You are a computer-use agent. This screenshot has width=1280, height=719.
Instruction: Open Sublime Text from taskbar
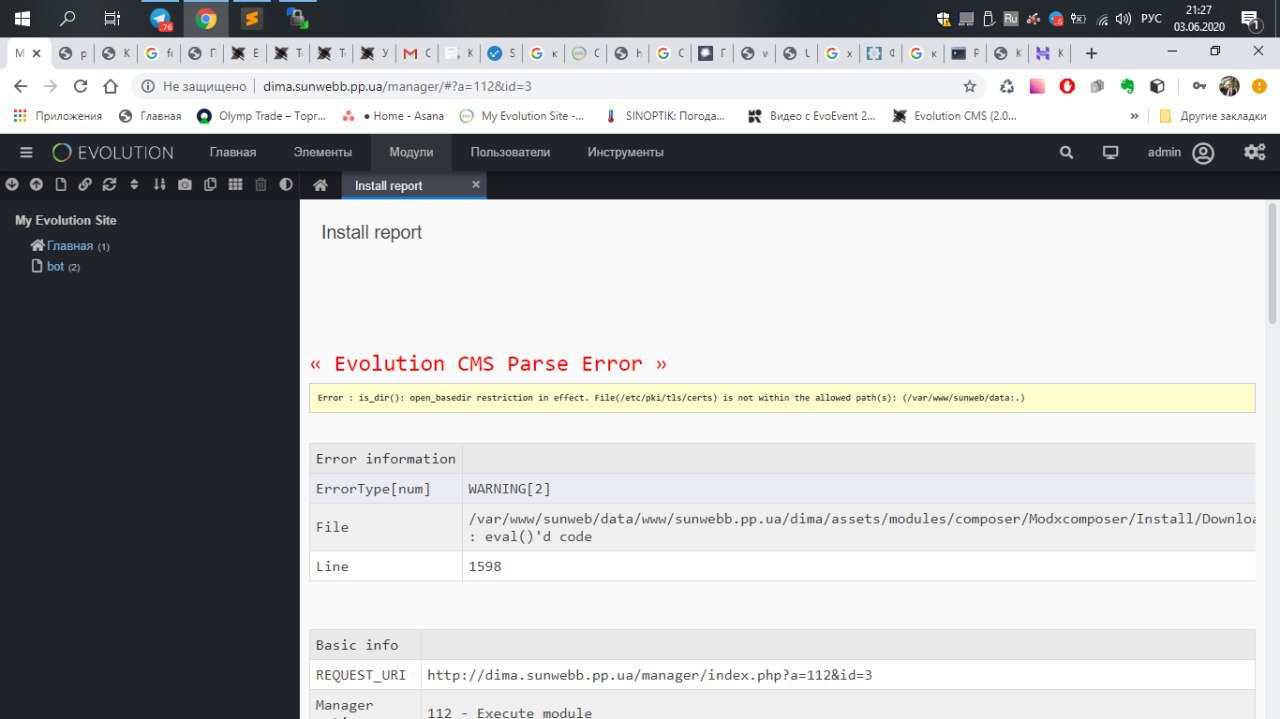click(x=252, y=17)
